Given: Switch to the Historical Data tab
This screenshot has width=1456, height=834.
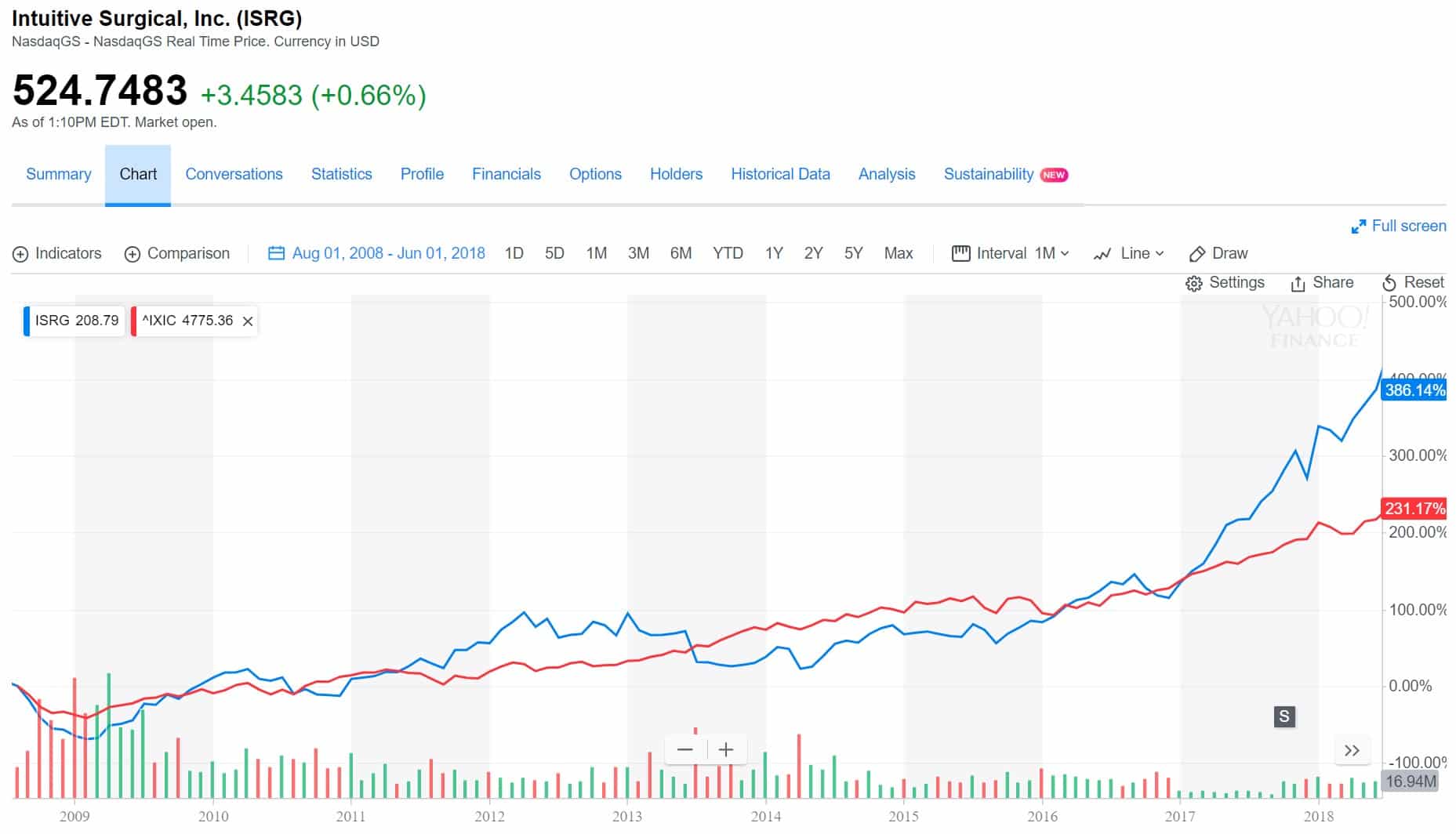Looking at the screenshot, I should (x=779, y=174).
